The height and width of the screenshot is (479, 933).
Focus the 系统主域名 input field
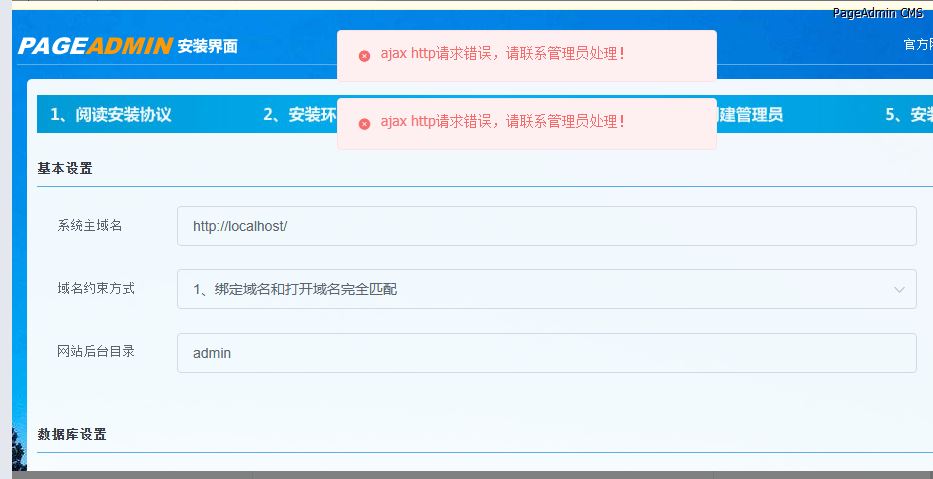click(x=545, y=226)
